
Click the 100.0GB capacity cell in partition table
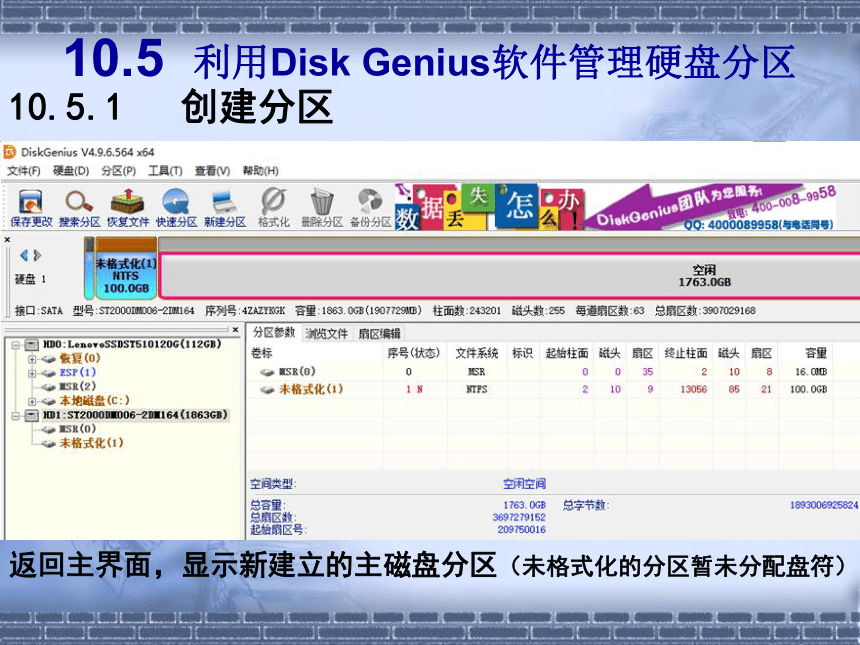click(x=808, y=389)
